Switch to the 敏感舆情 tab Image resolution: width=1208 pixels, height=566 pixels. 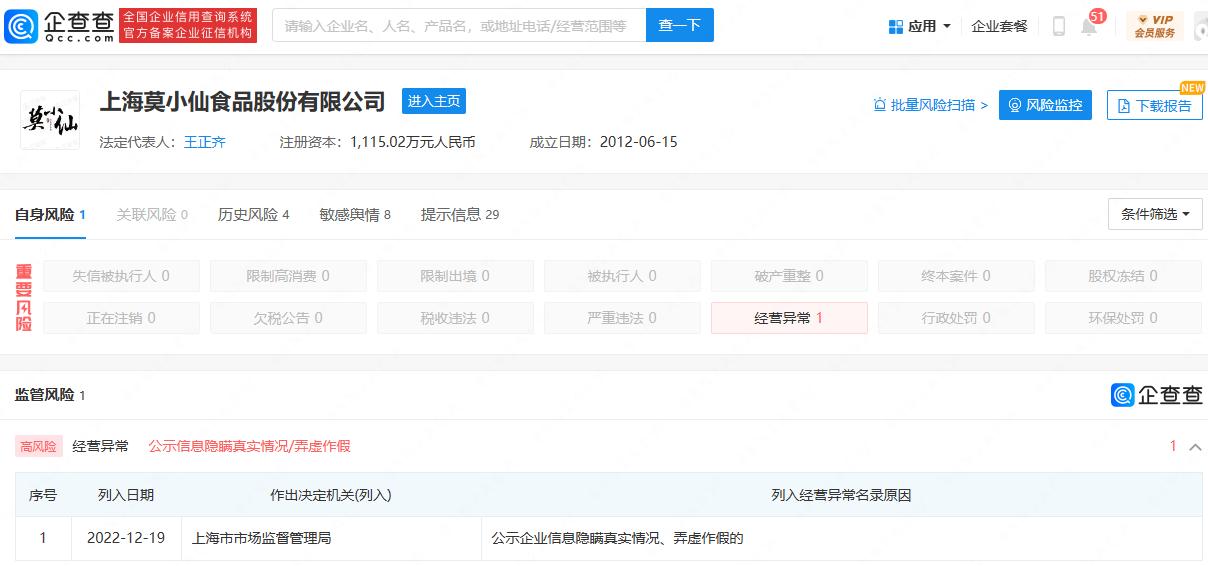point(354,214)
